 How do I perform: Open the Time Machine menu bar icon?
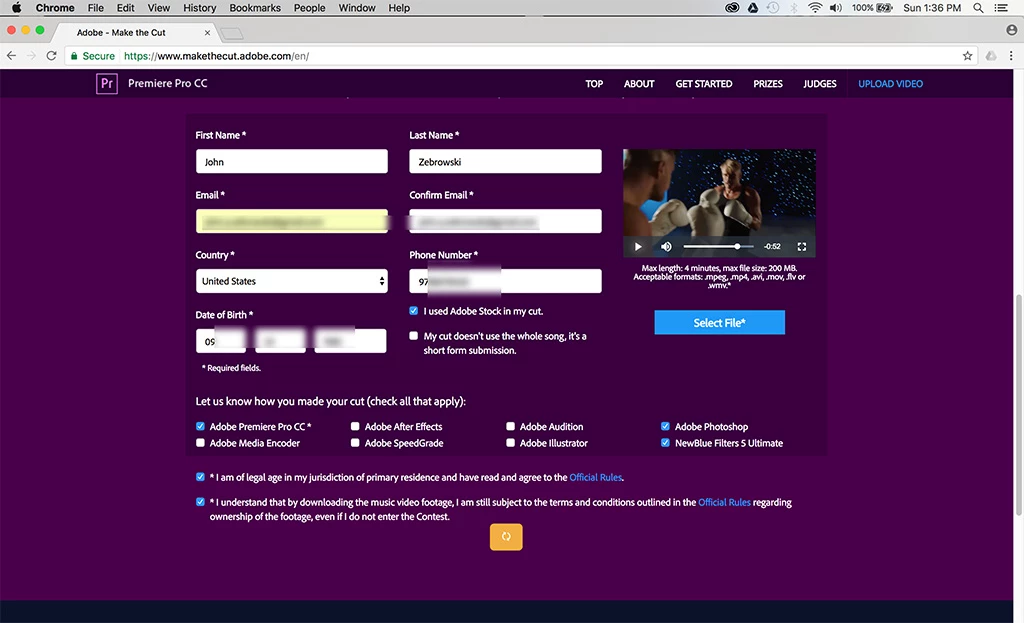coord(773,8)
